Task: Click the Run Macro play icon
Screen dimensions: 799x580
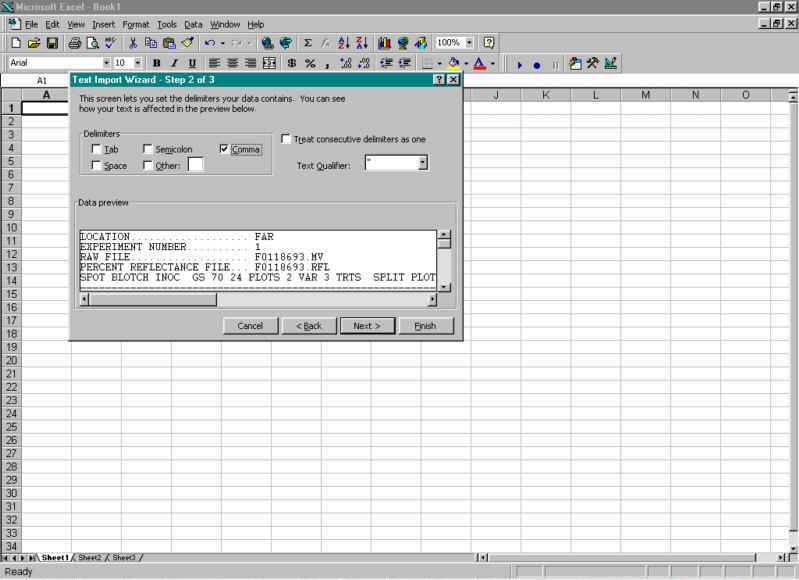Action: click(519, 65)
